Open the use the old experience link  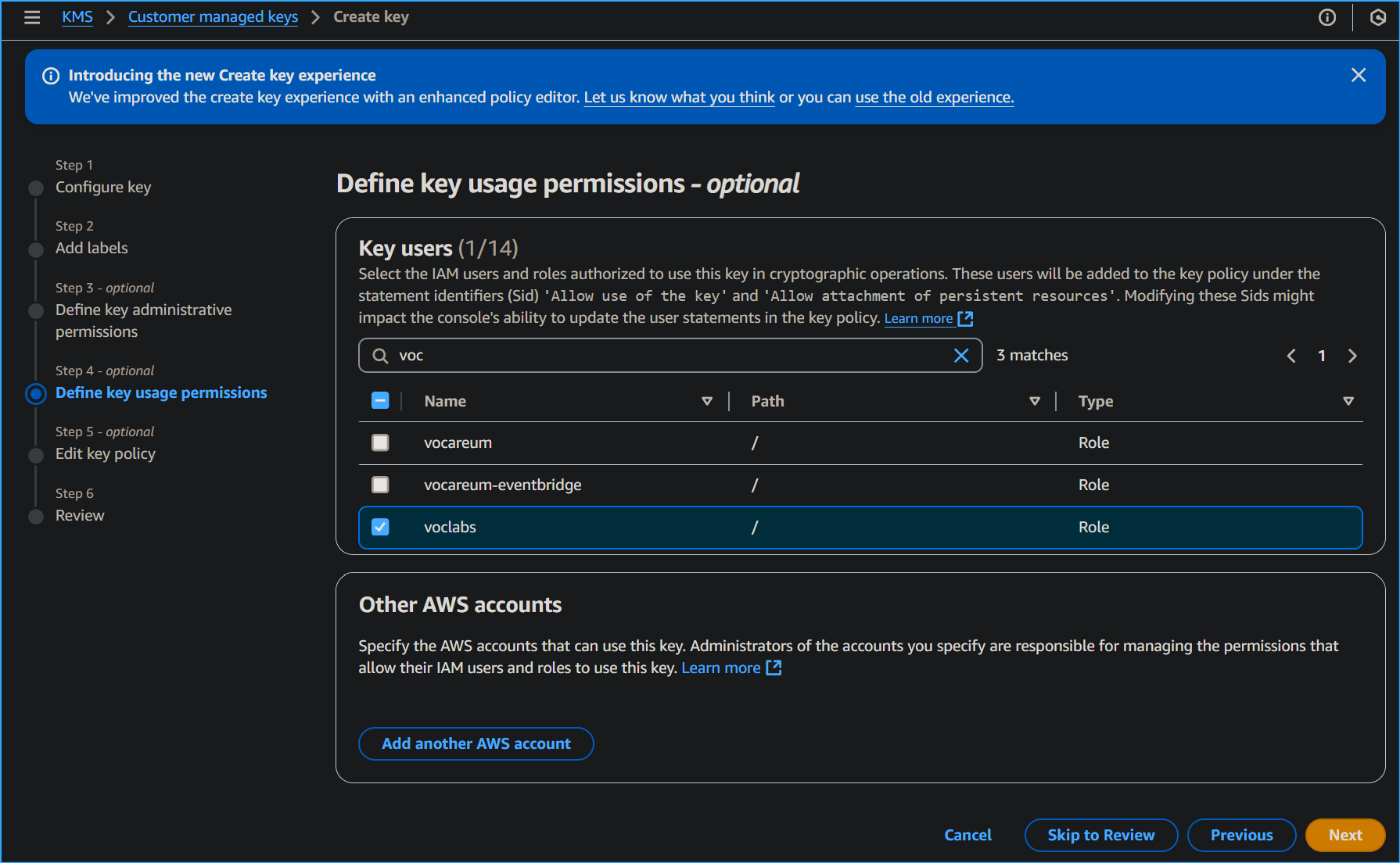(933, 97)
